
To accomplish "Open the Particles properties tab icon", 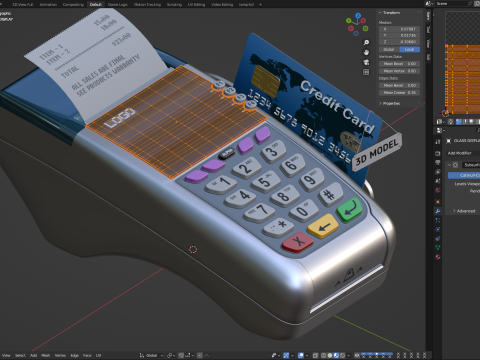I will [438, 220].
